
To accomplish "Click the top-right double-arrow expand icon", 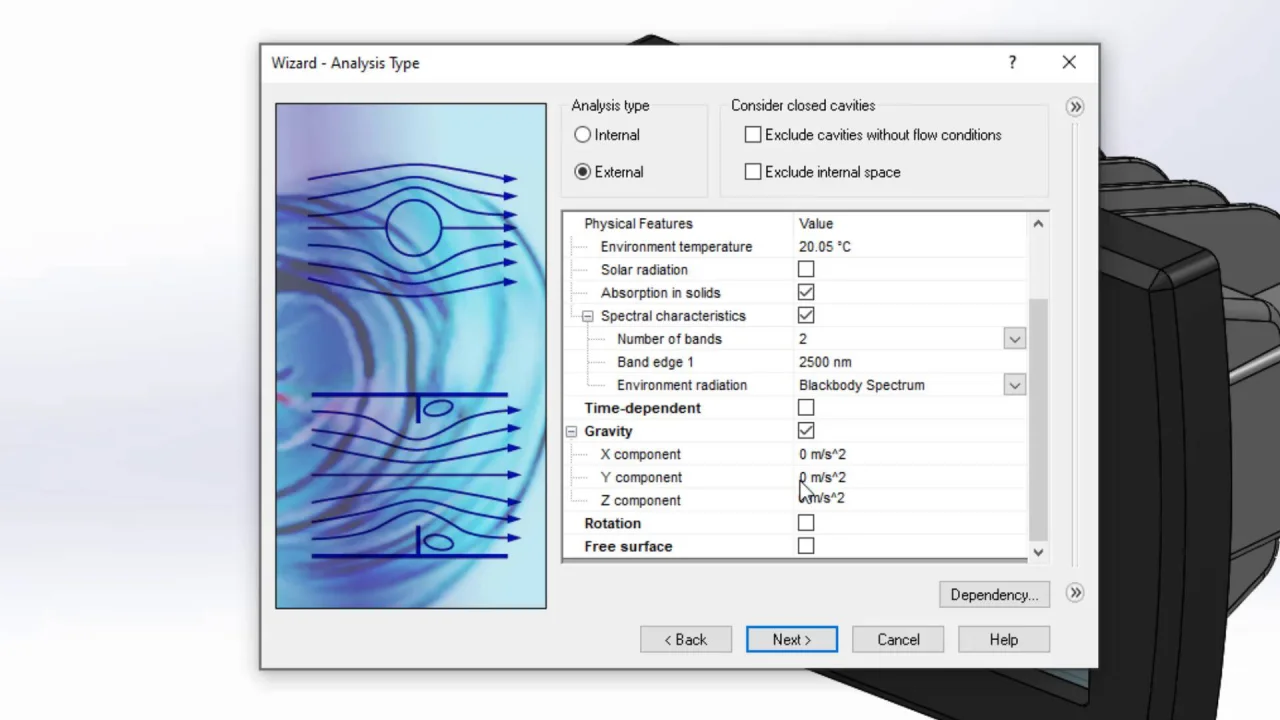I will tap(1075, 107).
